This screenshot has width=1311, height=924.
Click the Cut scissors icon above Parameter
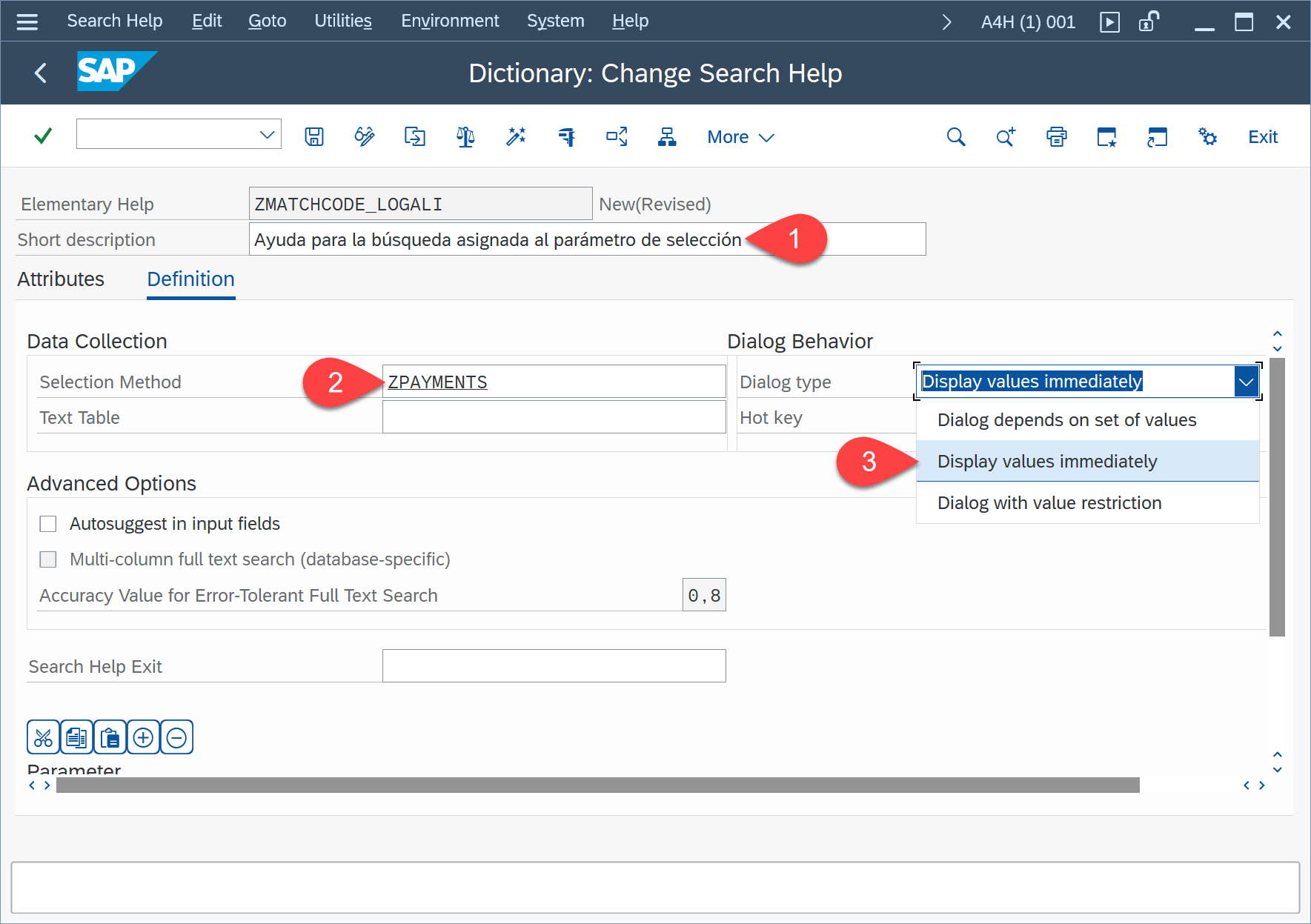pos(43,738)
